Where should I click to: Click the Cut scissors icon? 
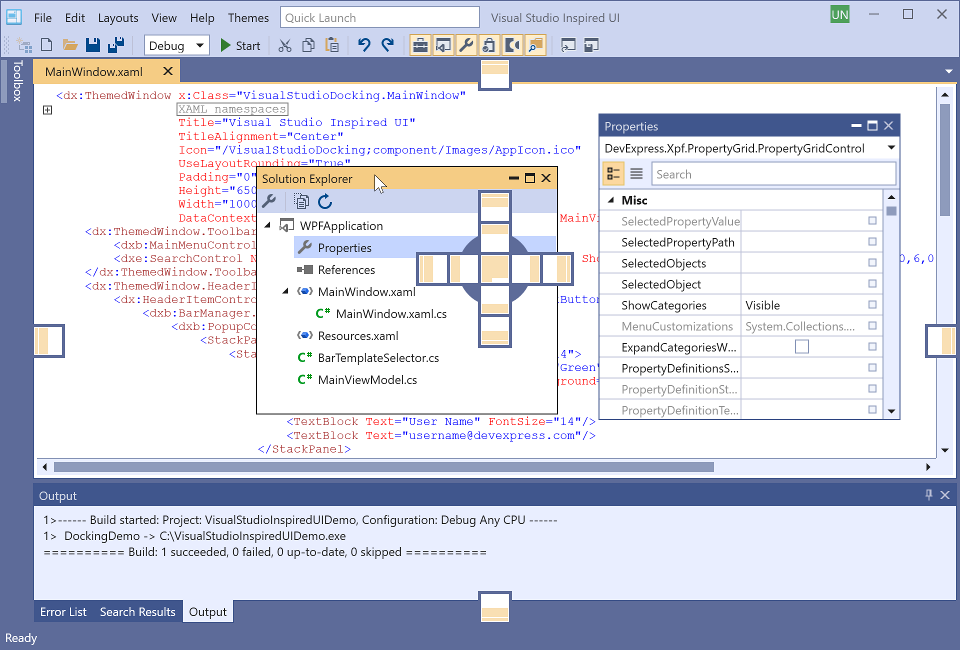point(285,45)
